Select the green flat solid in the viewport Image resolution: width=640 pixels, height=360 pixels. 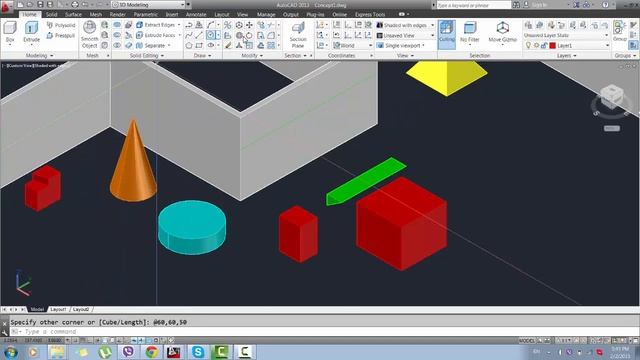point(366,180)
